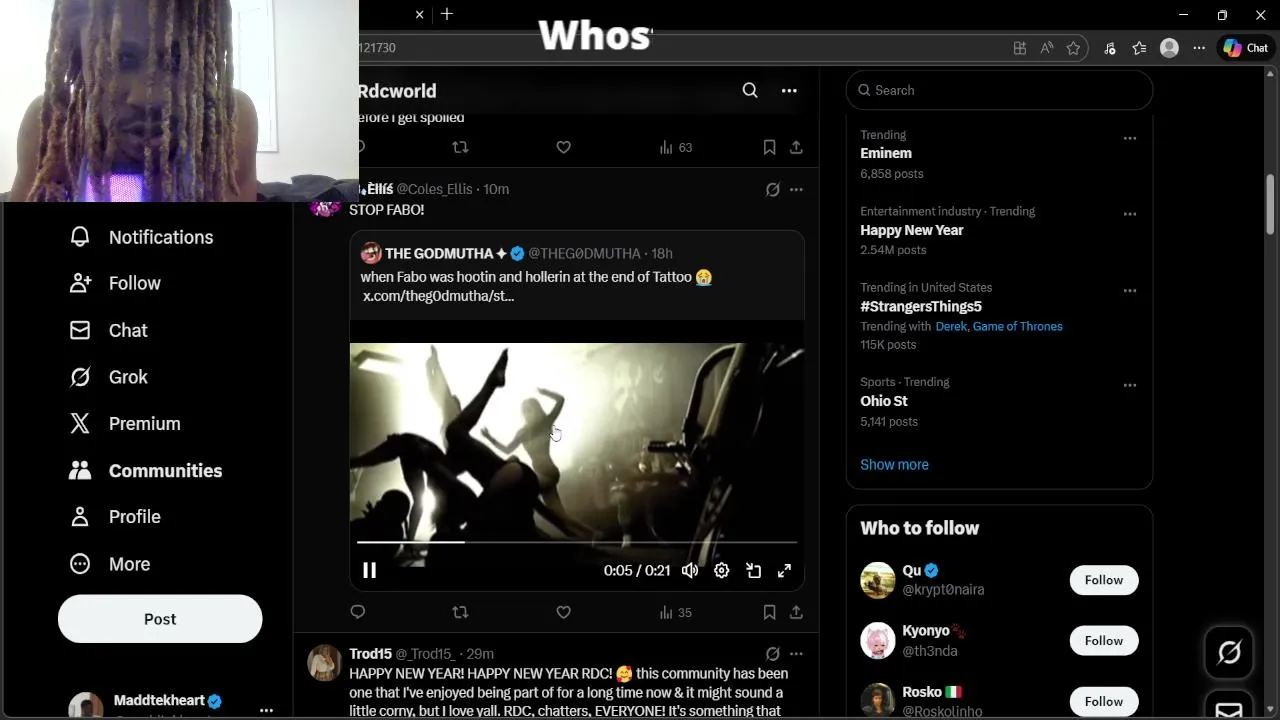Open browser profile avatar
The width and height of the screenshot is (1280, 720).
(x=1169, y=48)
